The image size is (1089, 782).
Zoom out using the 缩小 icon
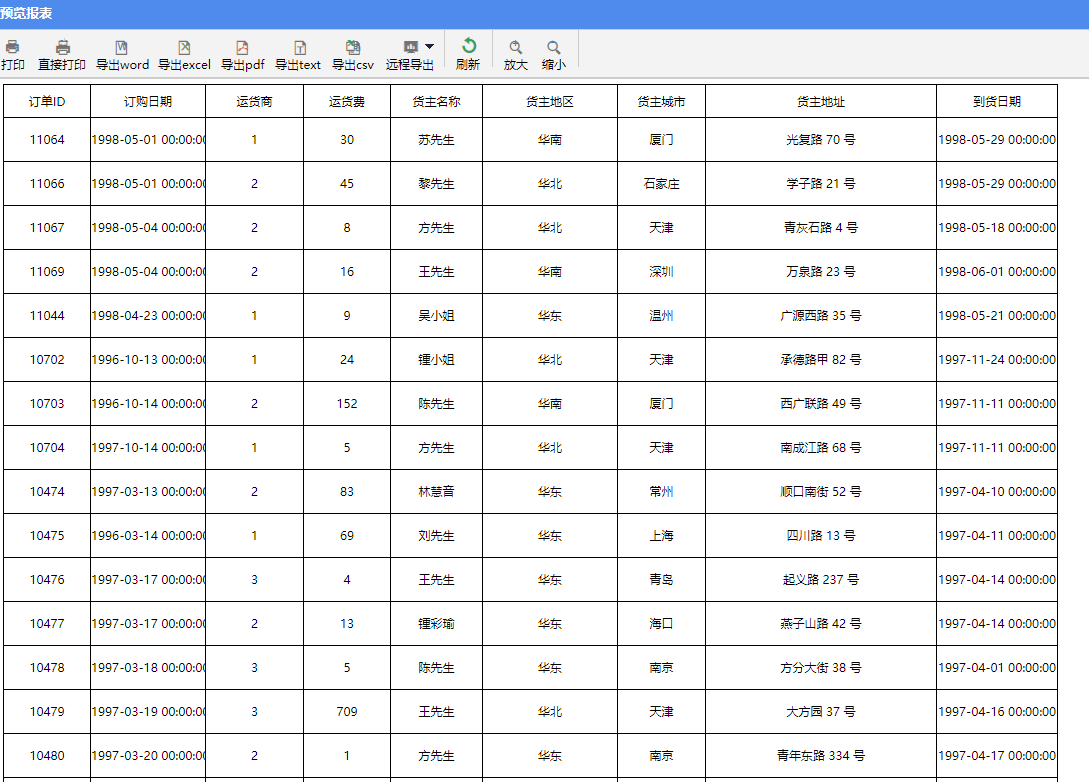pos(553,48)
